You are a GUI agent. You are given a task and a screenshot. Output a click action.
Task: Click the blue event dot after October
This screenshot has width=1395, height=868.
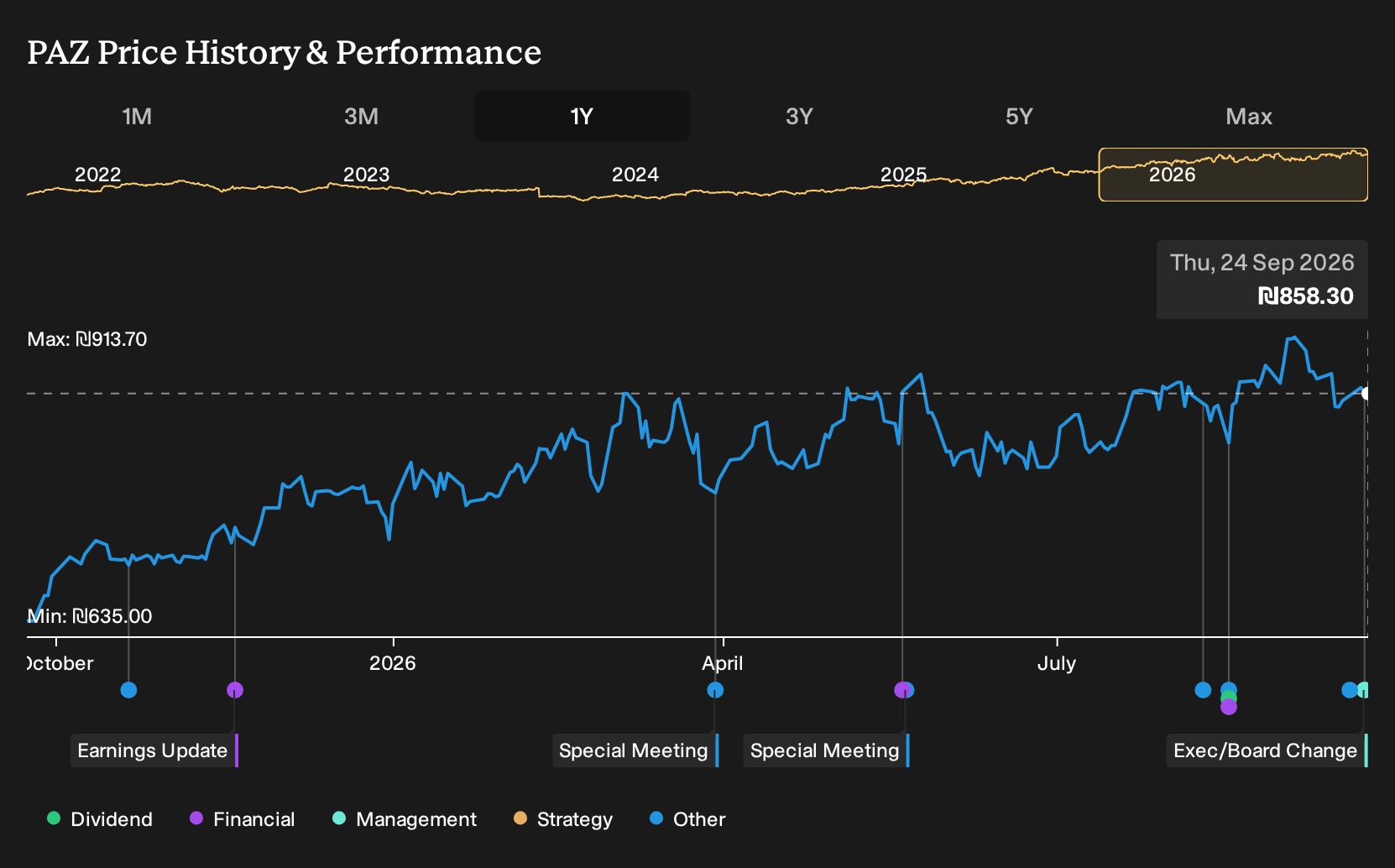128,690
